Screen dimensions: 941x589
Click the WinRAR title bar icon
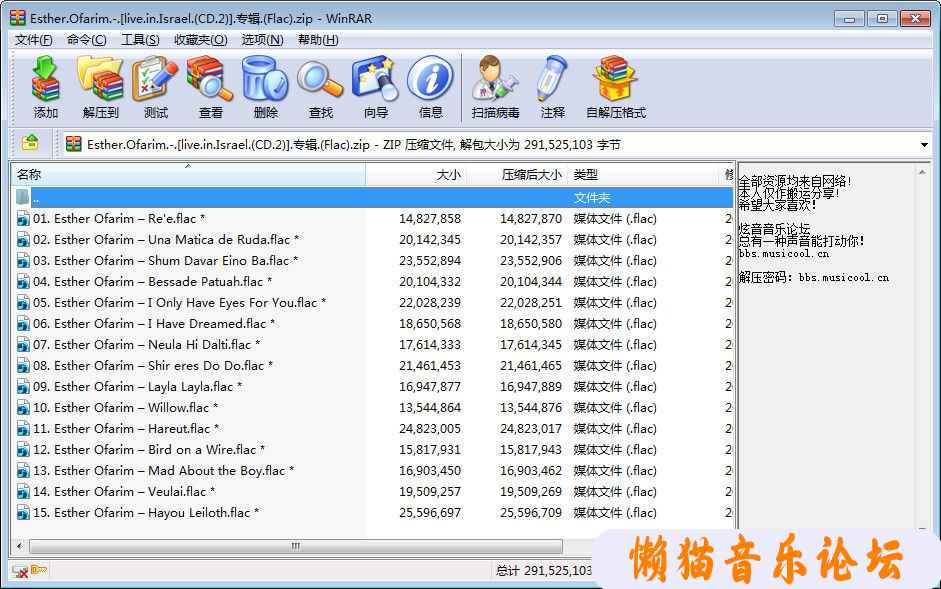(18, 18)
